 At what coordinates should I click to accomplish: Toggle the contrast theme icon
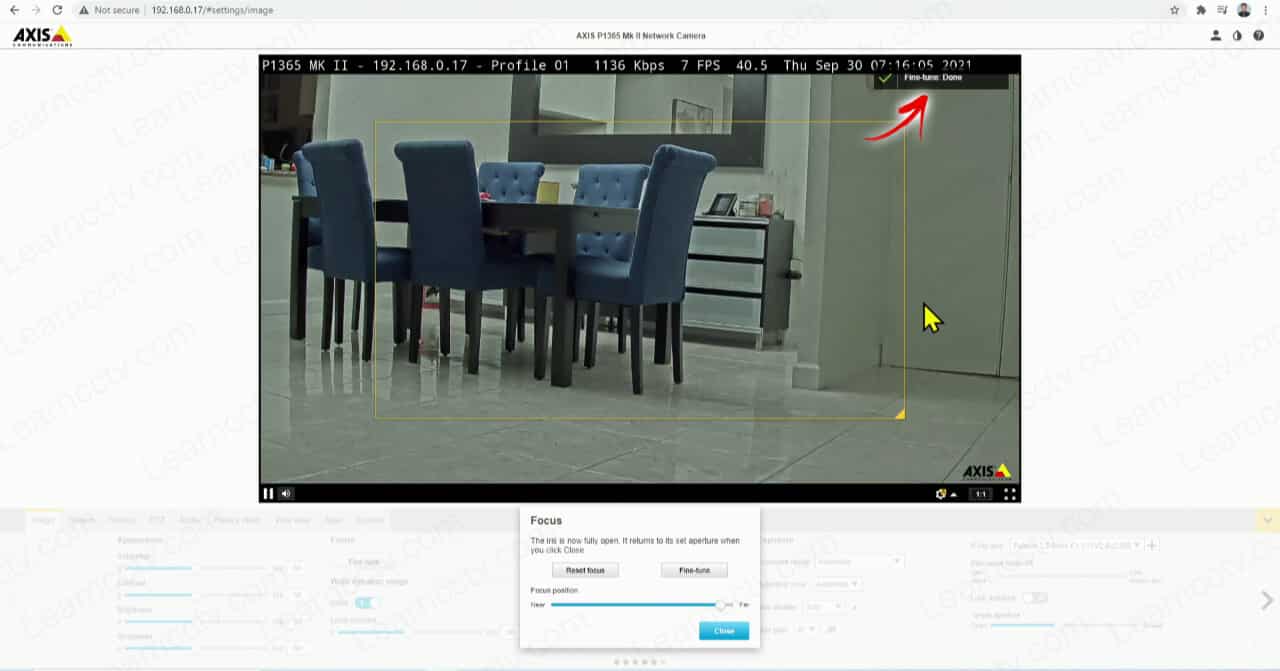pyautogui.click(x=1237, y=36)
